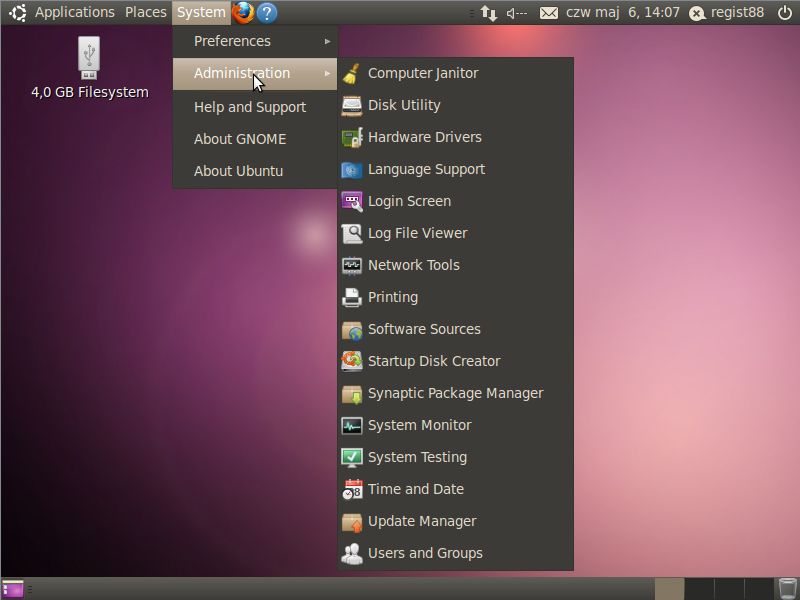Close the System menu in the panel
Image resolution: width=800 pixels, height=600 pixels.
[x=201, y=12]
